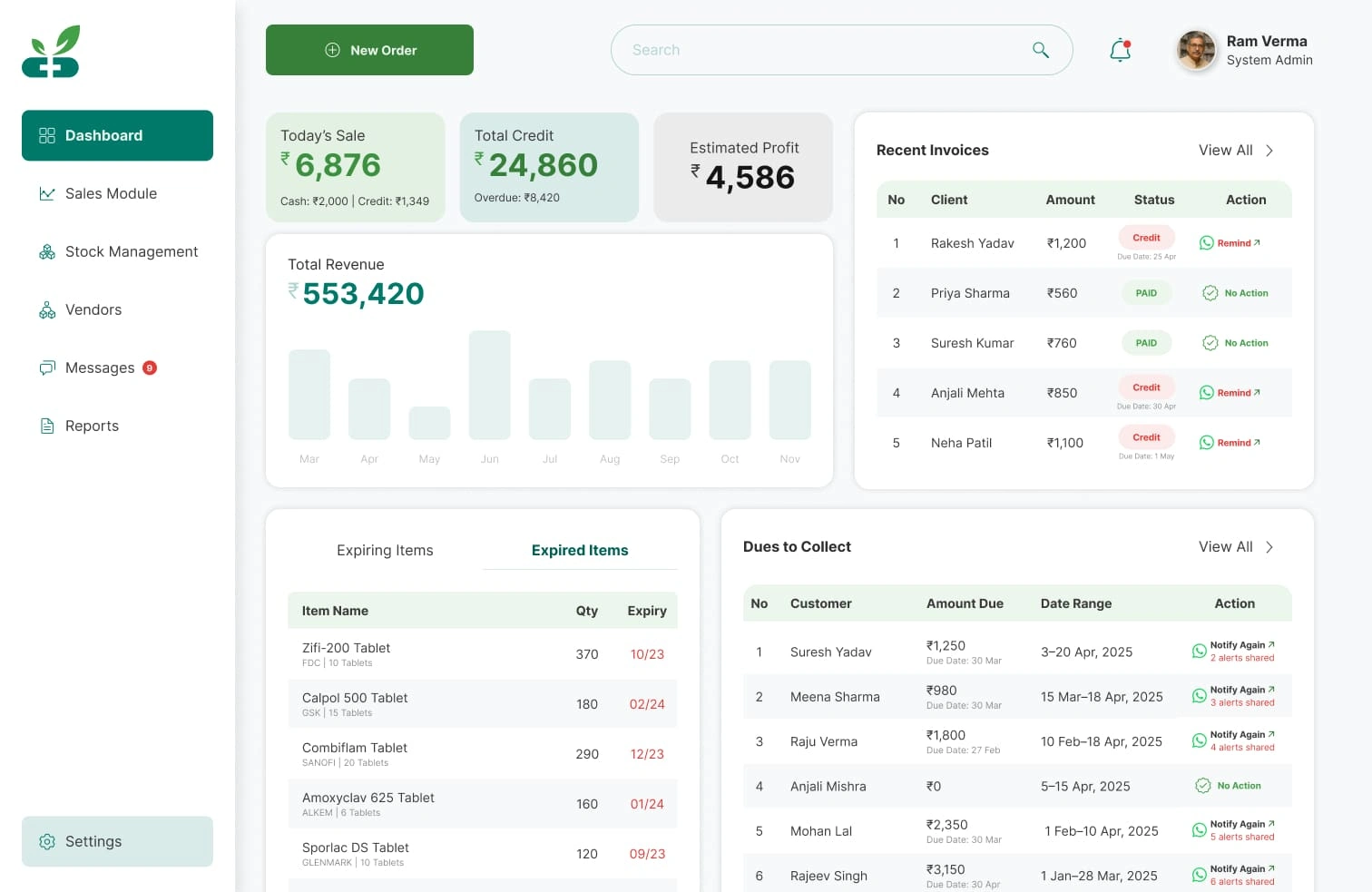Click the 553,420 total revenue figure
Screen dimensions: 1372x892
363,294
